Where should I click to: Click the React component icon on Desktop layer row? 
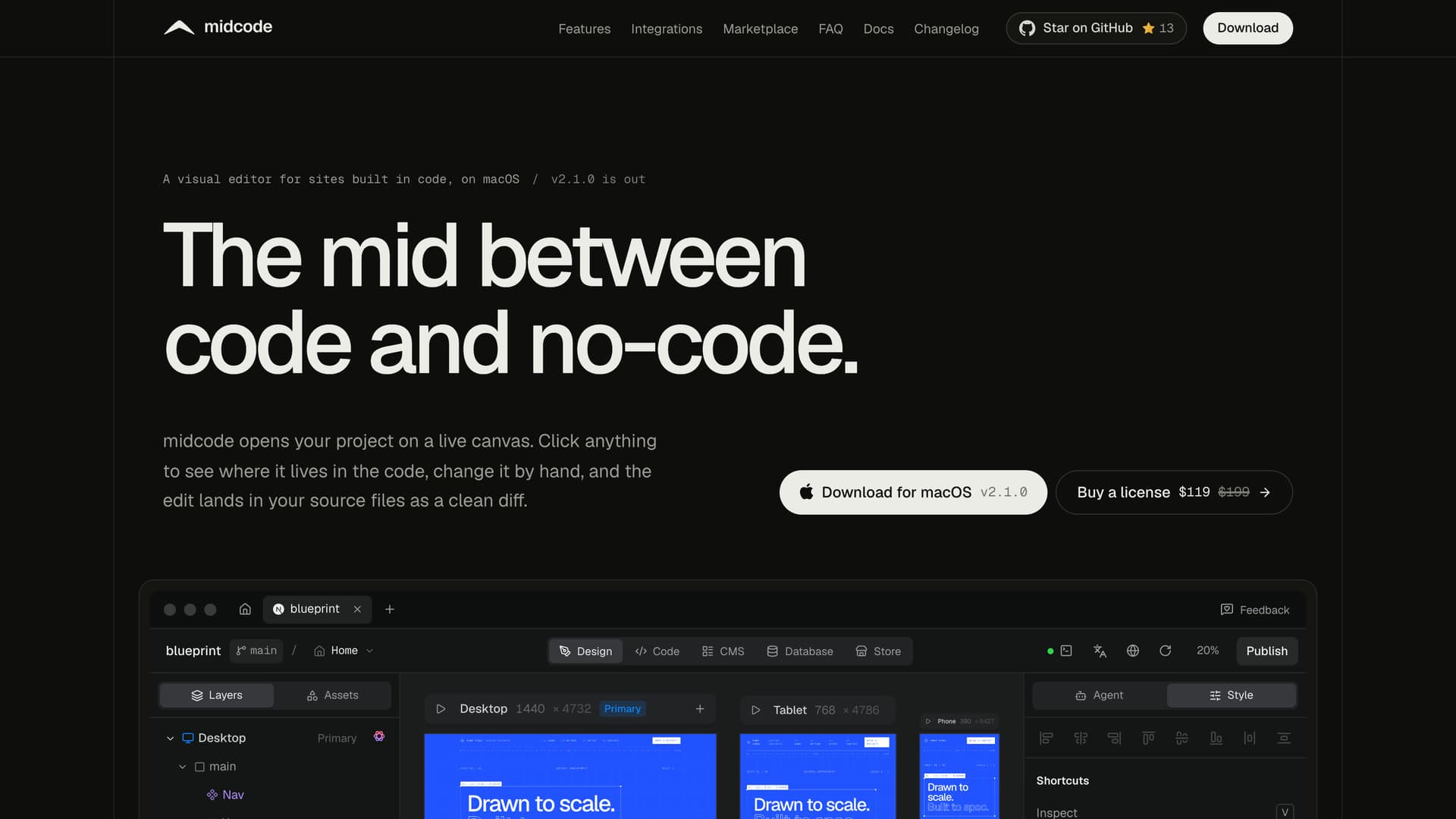coord(379,736)
